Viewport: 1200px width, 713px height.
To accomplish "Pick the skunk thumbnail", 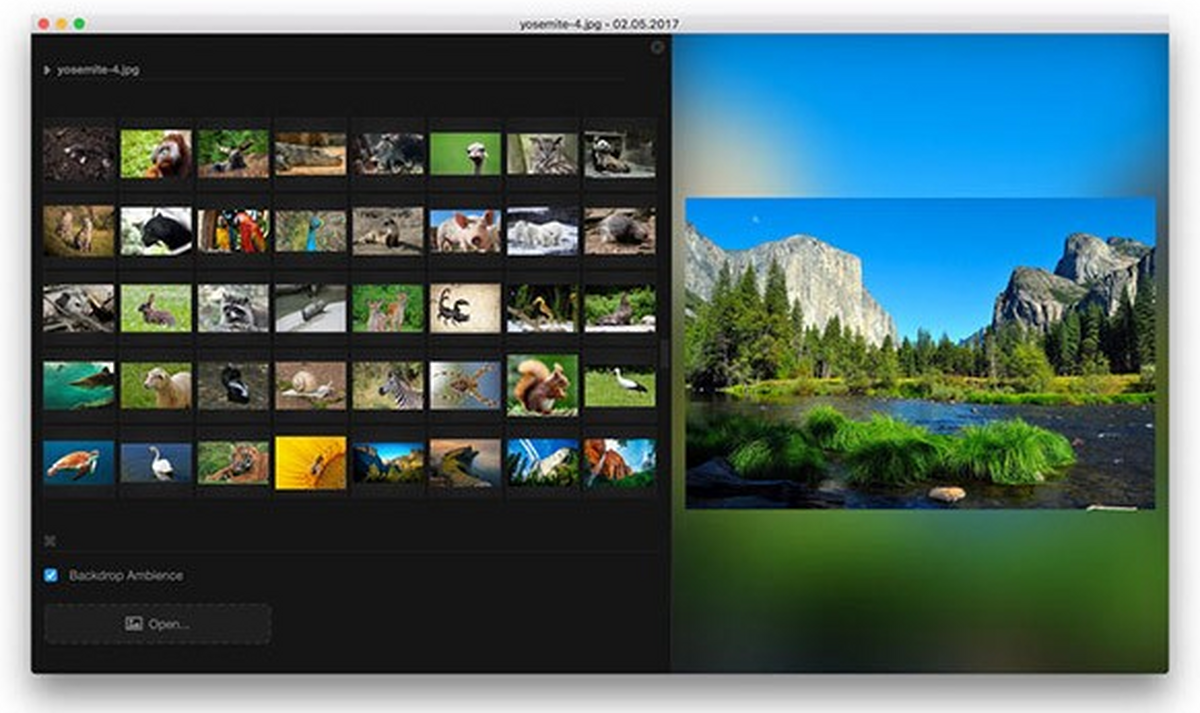I will pyautogui.click(x=233, y=385).
